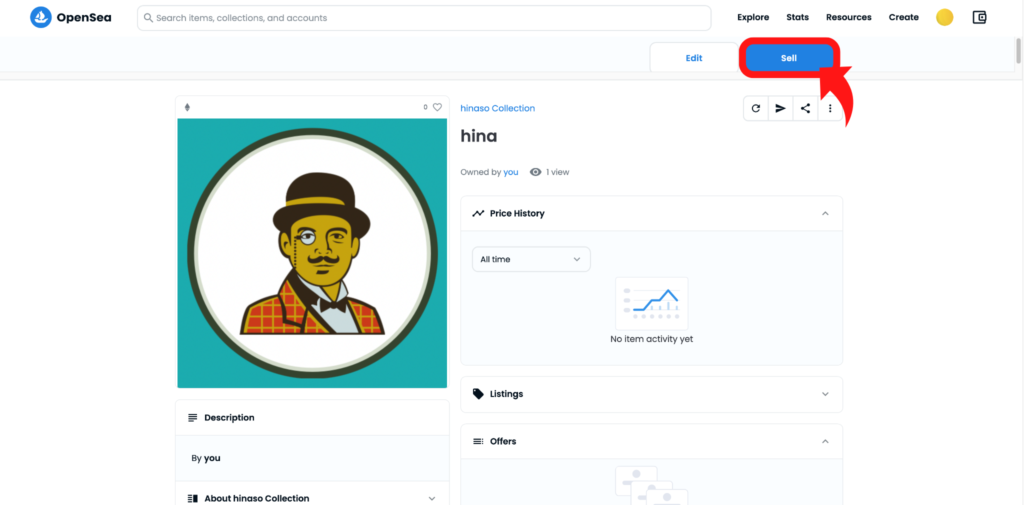Click the About hinaso Collection icon
Viewport: 1024px width, 505px height.
coord(193,498)
